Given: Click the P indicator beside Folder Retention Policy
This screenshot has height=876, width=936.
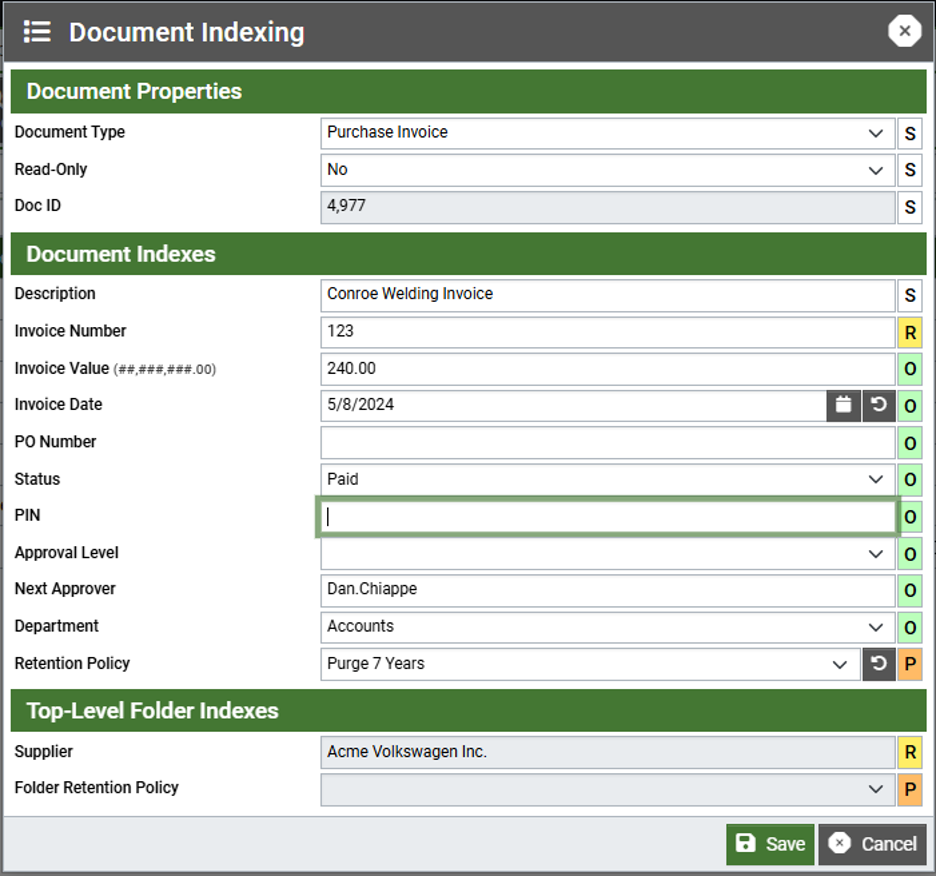Looking at the screenshot, I should click(x=910, y=789).
